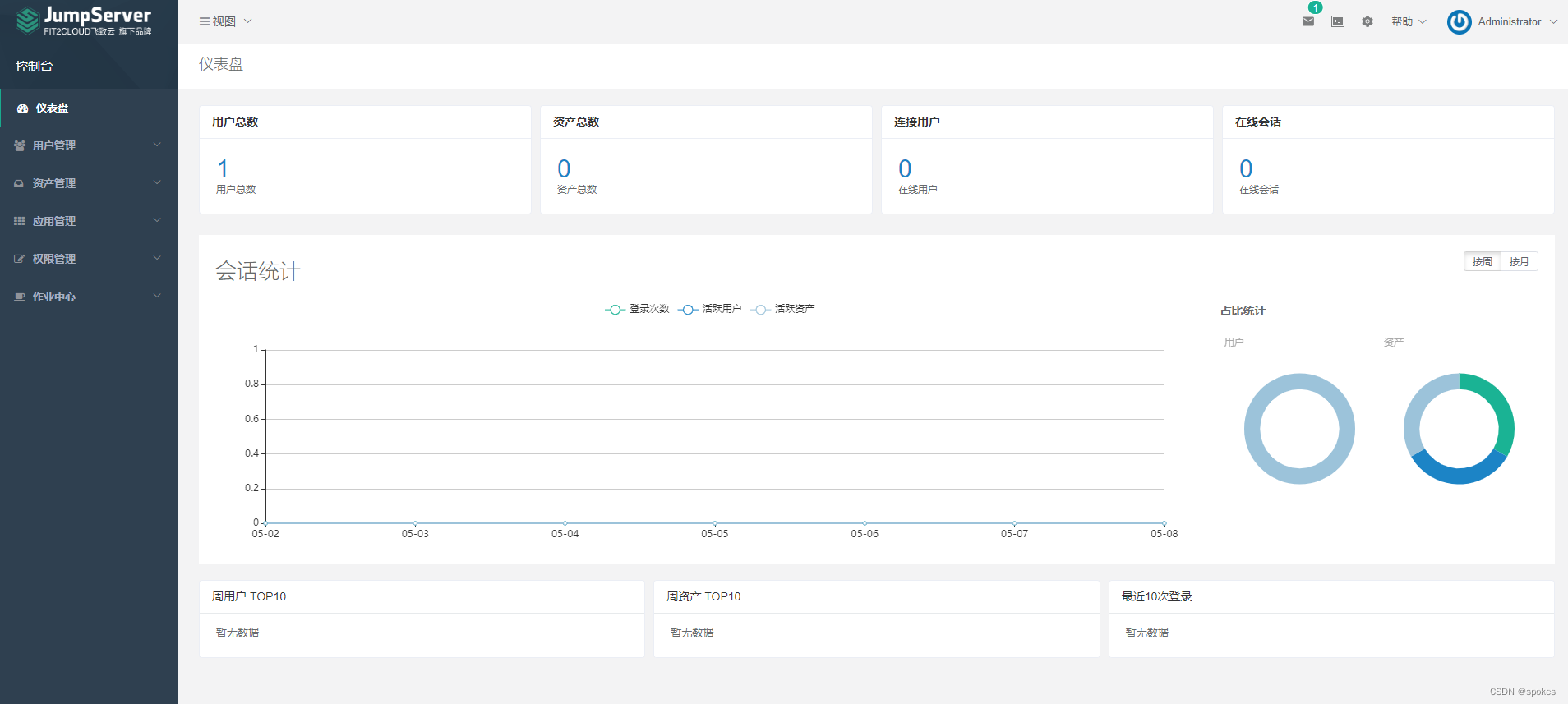This screenshot has width=1568, height=704.
Task: Expand the 应用管理 chevron
Action: [x=157, y=220]
